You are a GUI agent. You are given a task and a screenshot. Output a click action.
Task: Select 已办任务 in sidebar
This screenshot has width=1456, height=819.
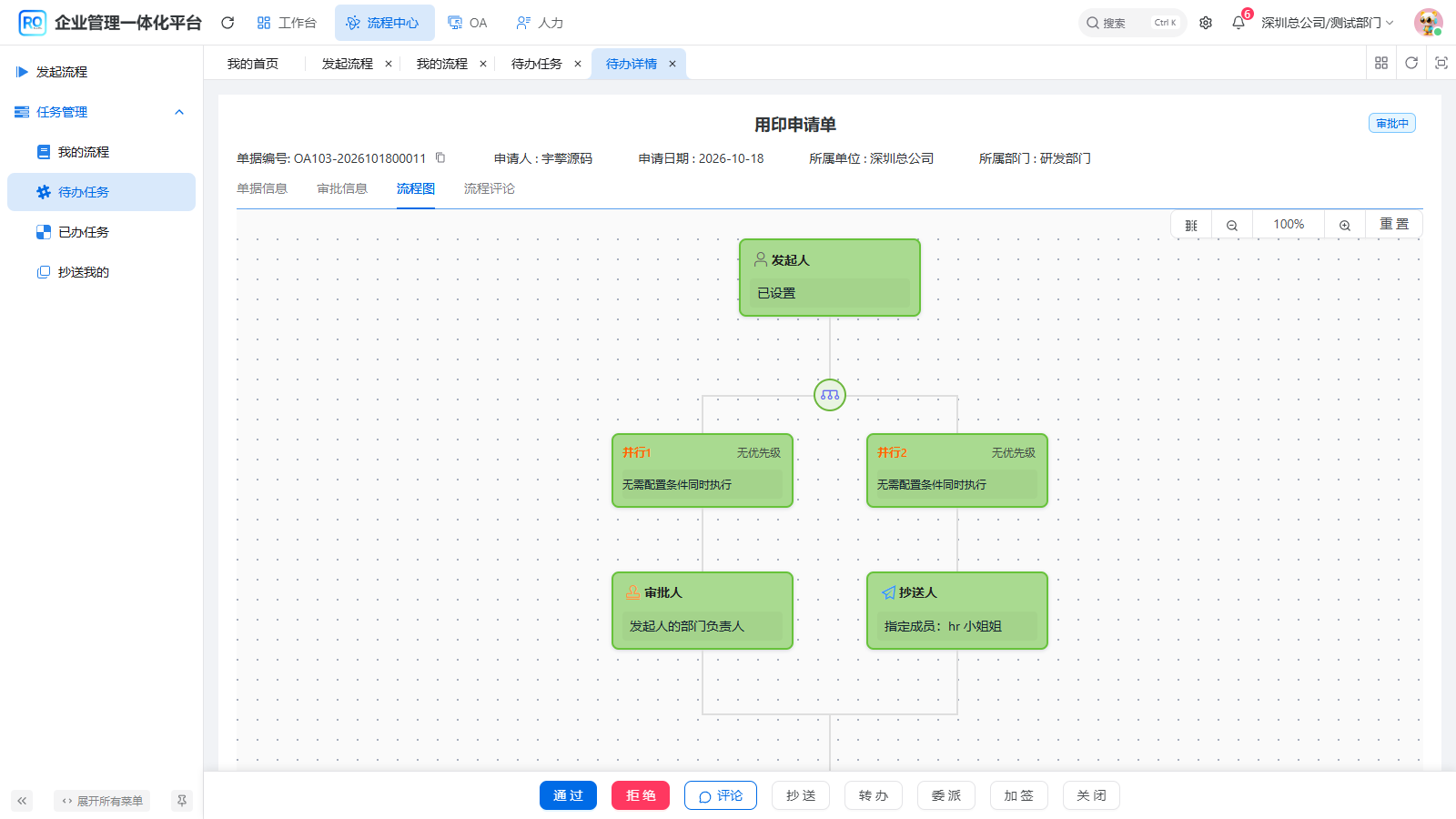click(101, 232)
